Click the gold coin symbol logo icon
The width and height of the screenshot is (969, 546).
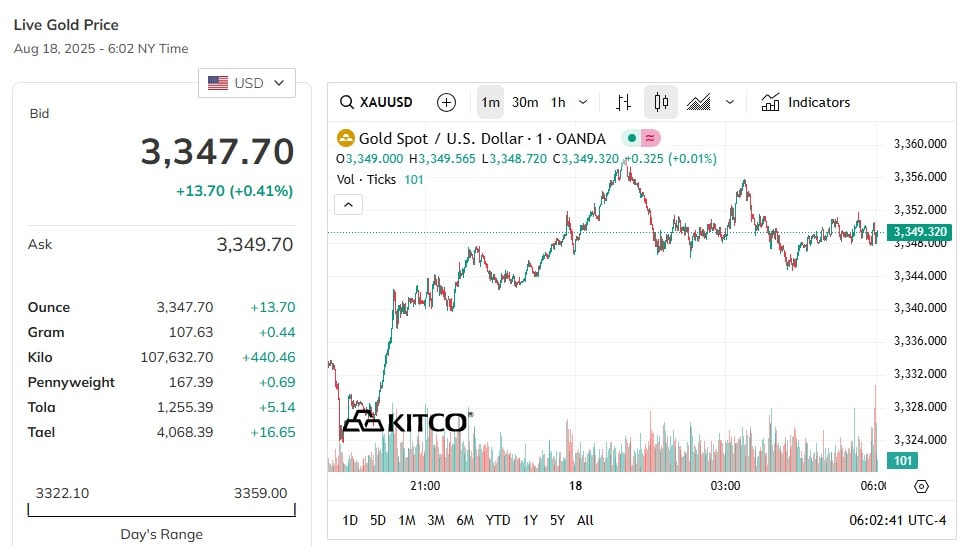pyautogui.click(x=345, y=138)
